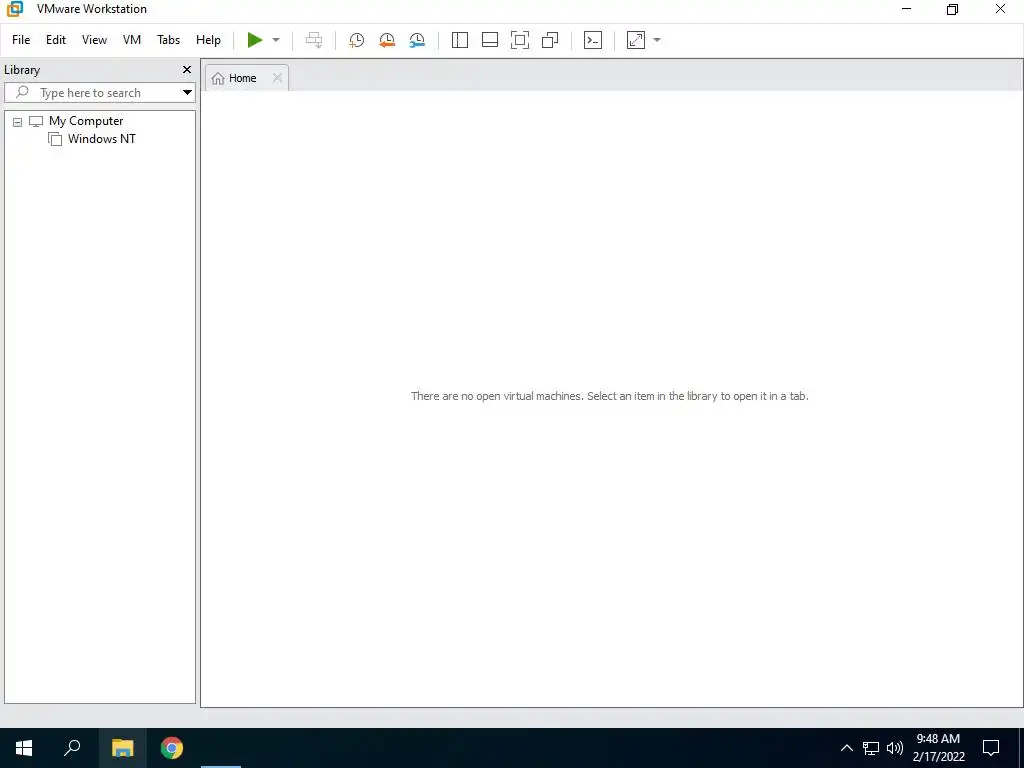Restore down the VMware Workstation window
1024x768 pixels.
pyautogui.click(x=952, y=9)
